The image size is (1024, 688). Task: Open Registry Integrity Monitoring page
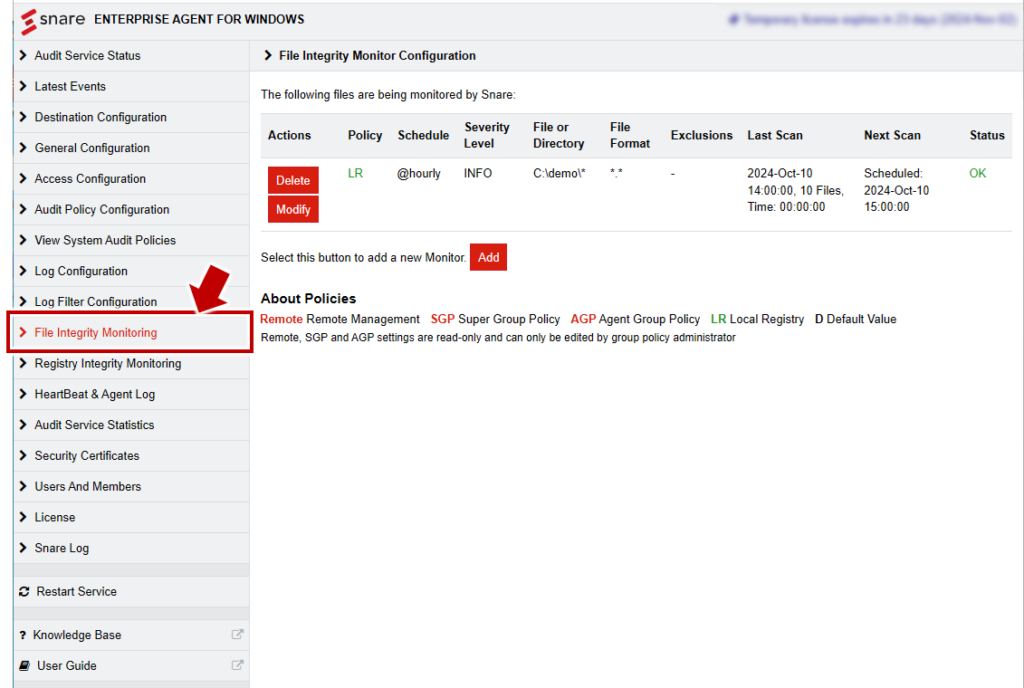pyautogui.click(x=131, y=363)
